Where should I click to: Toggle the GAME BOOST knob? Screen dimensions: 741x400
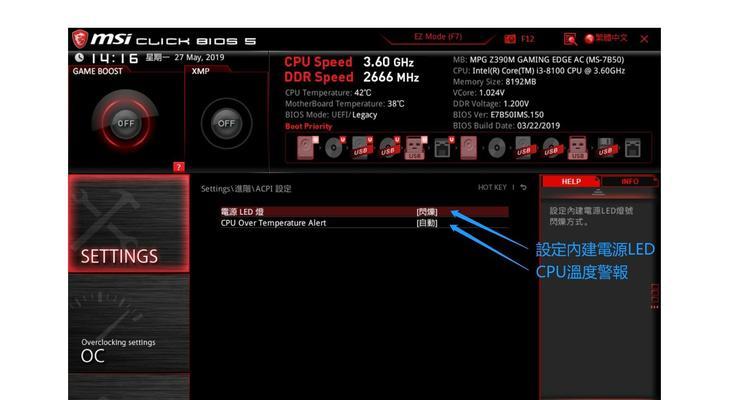pos(125,123)
